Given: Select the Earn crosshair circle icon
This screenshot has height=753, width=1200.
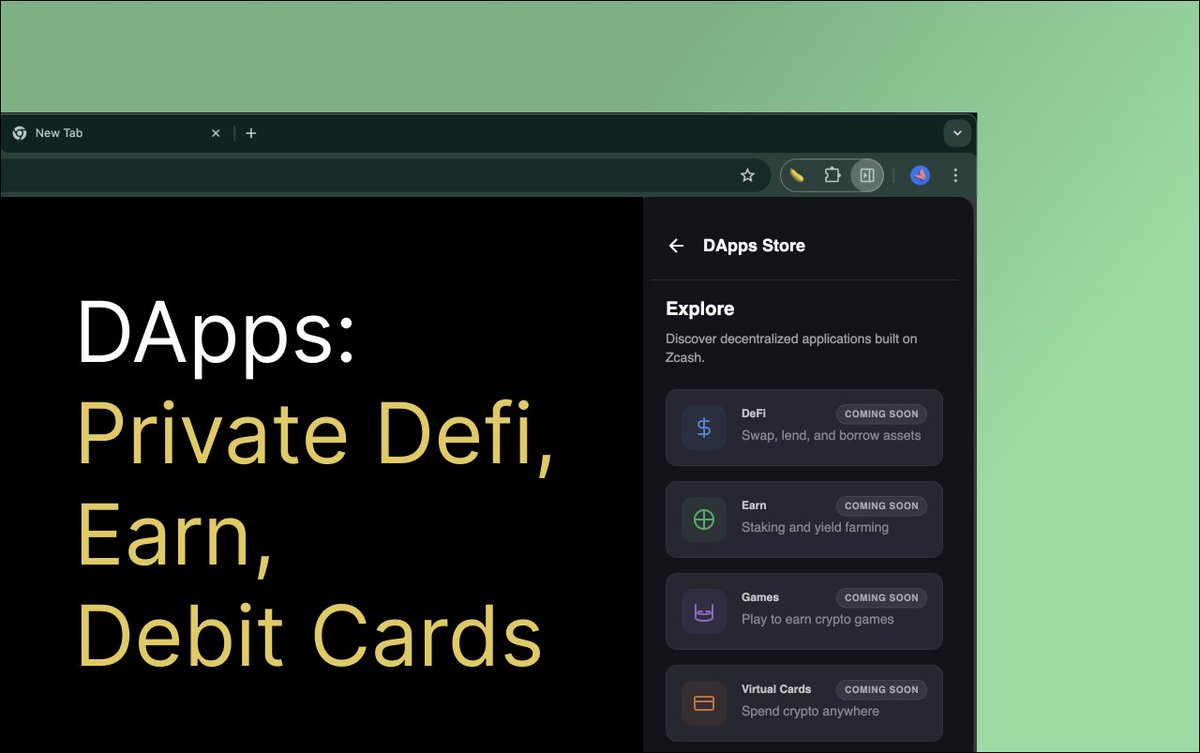Looking at the screenshot, I should click(704, 520).
